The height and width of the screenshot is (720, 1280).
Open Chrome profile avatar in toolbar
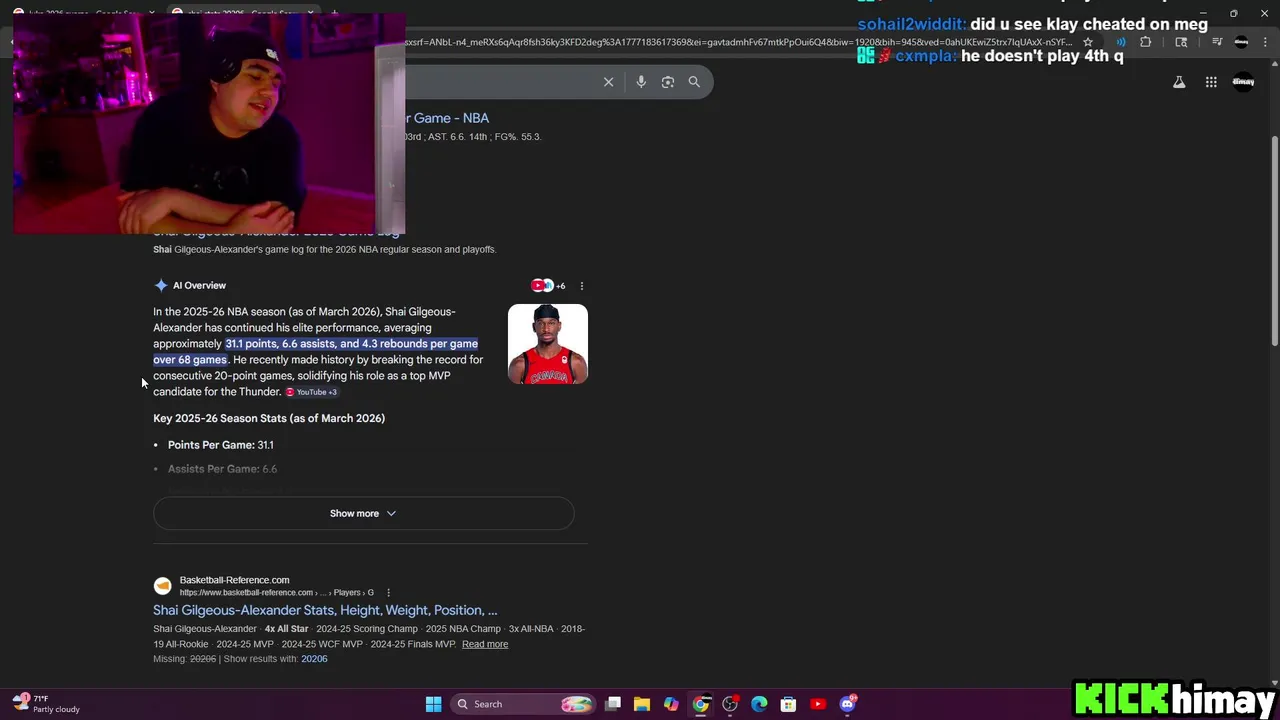(x=1241, y=42)
